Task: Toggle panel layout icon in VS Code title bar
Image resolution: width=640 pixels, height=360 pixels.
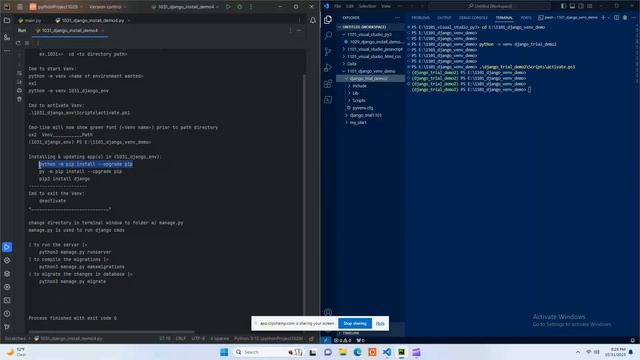Action: click(572, 6)
